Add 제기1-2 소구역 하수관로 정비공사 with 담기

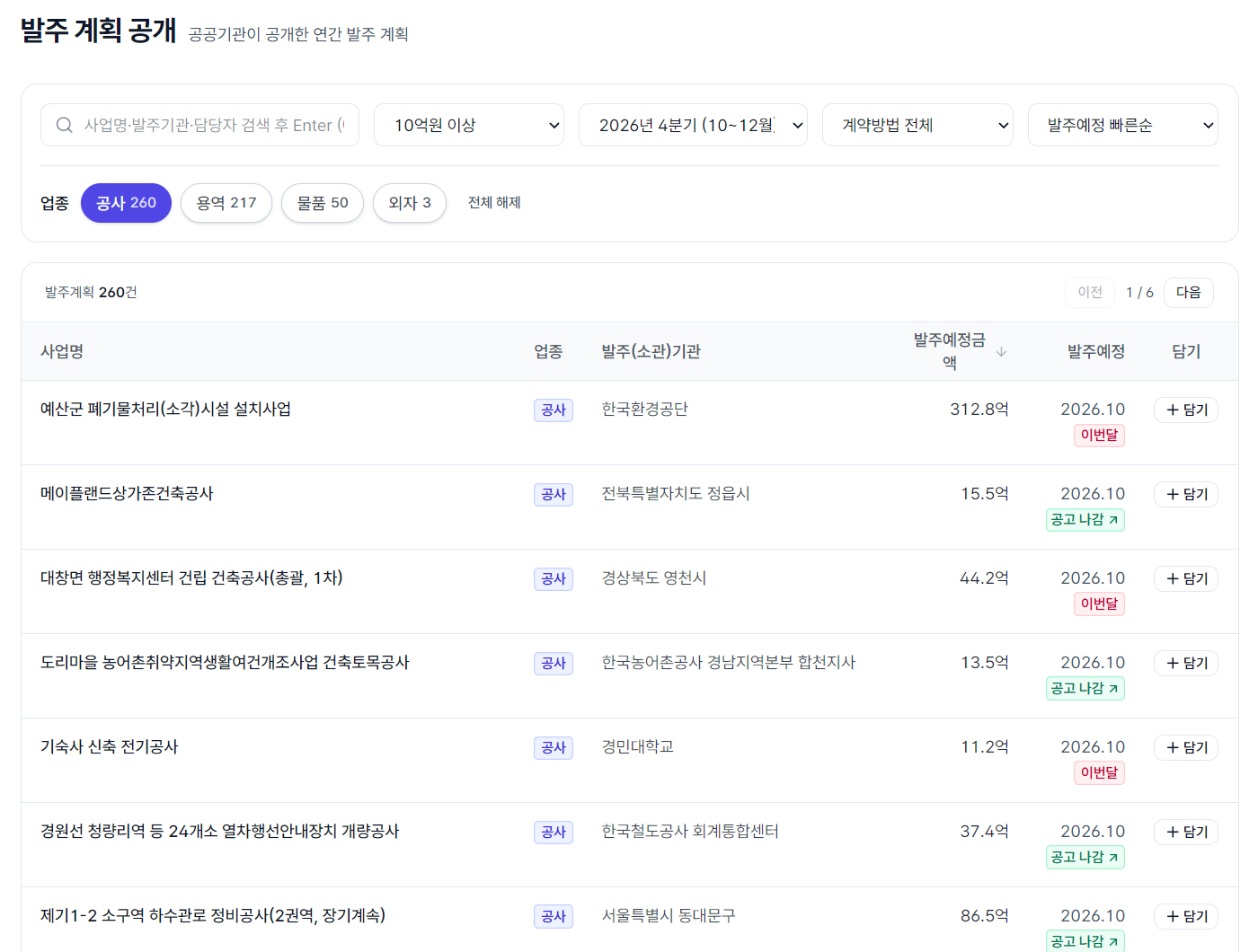(1186, 917)
